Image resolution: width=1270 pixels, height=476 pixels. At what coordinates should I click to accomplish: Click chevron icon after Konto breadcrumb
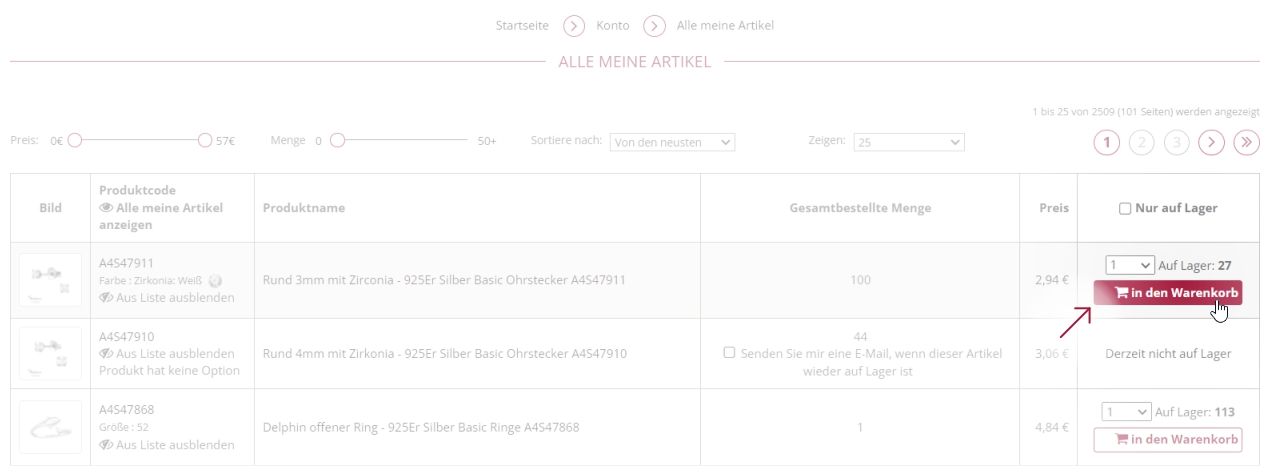point(655,26)
